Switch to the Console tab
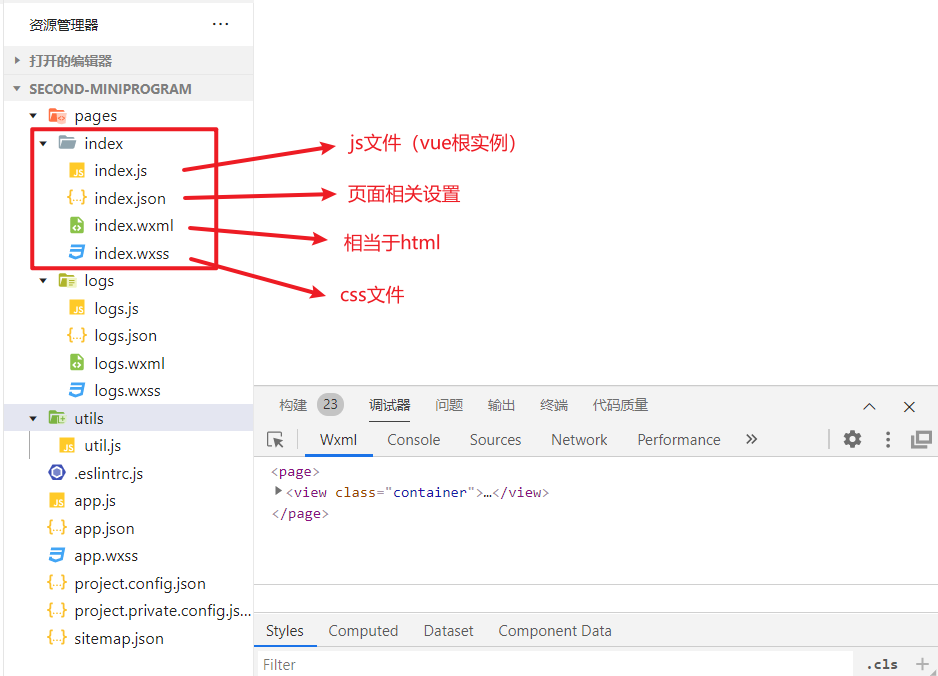This screenshot has width=938, height=676. pyautogui.click(x=413, y=440)
